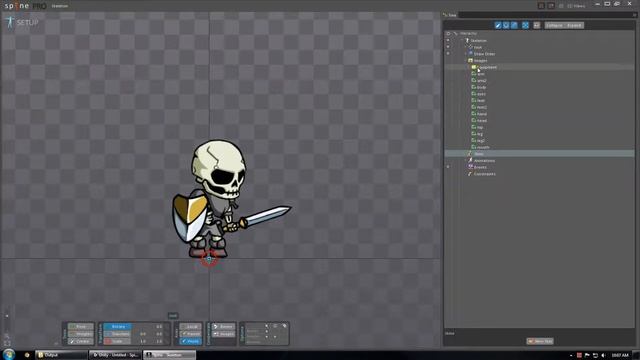Screen dimensions: 640x360
Task: Toggle bones filter icon in tree toolbar
Action: point(498,25)
